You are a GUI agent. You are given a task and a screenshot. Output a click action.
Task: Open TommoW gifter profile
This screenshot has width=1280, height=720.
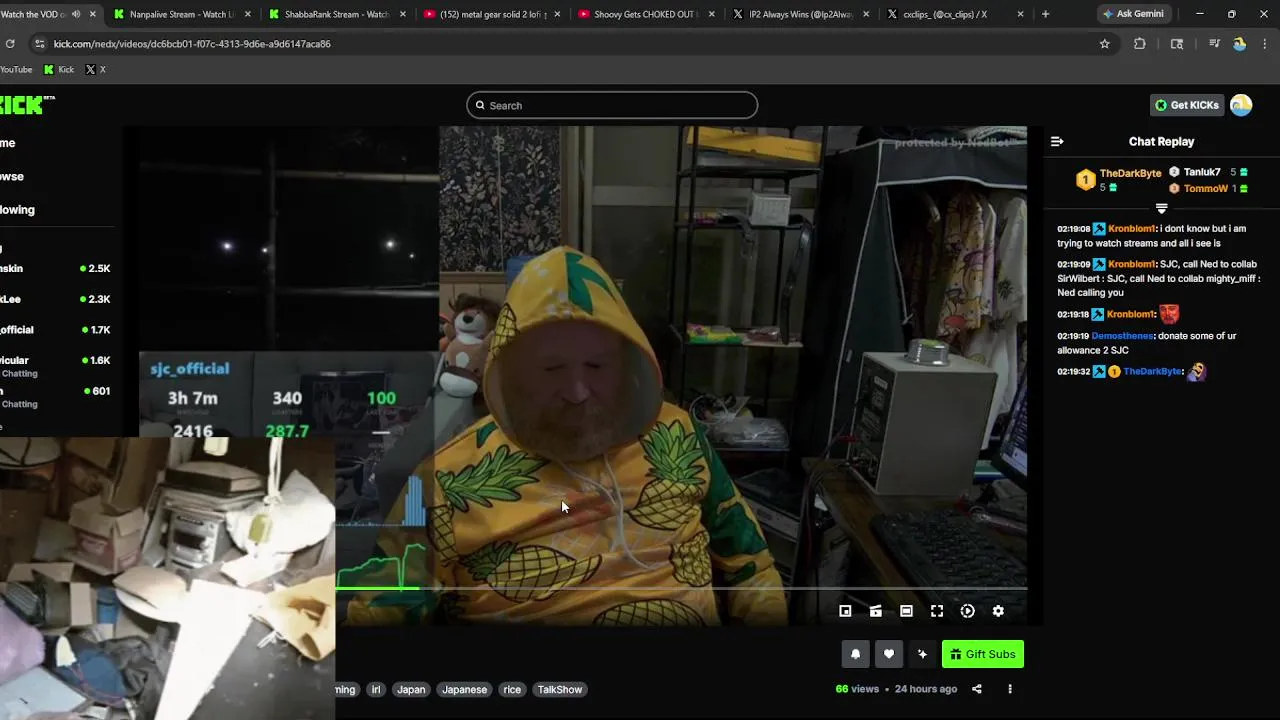coord(1205,188)
